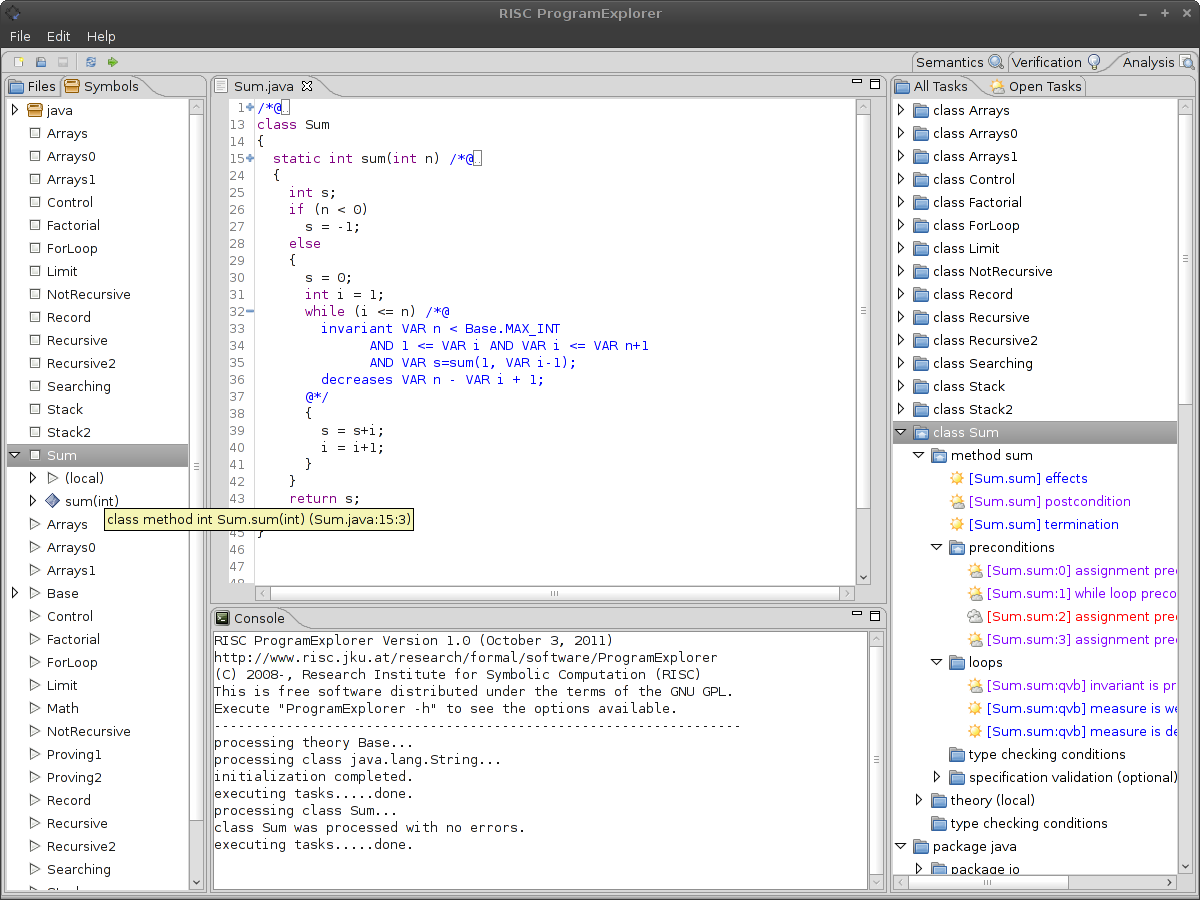Collapse the Sum class in Symbols tree
Viewport: 1200px width, 900px height.
coord(15,456)
